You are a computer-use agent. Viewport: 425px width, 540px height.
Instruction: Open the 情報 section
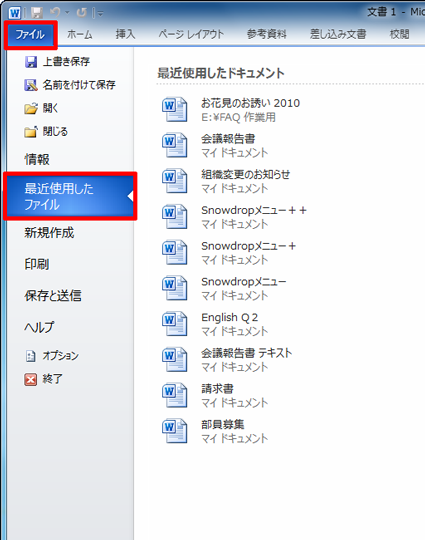[37, 159]
